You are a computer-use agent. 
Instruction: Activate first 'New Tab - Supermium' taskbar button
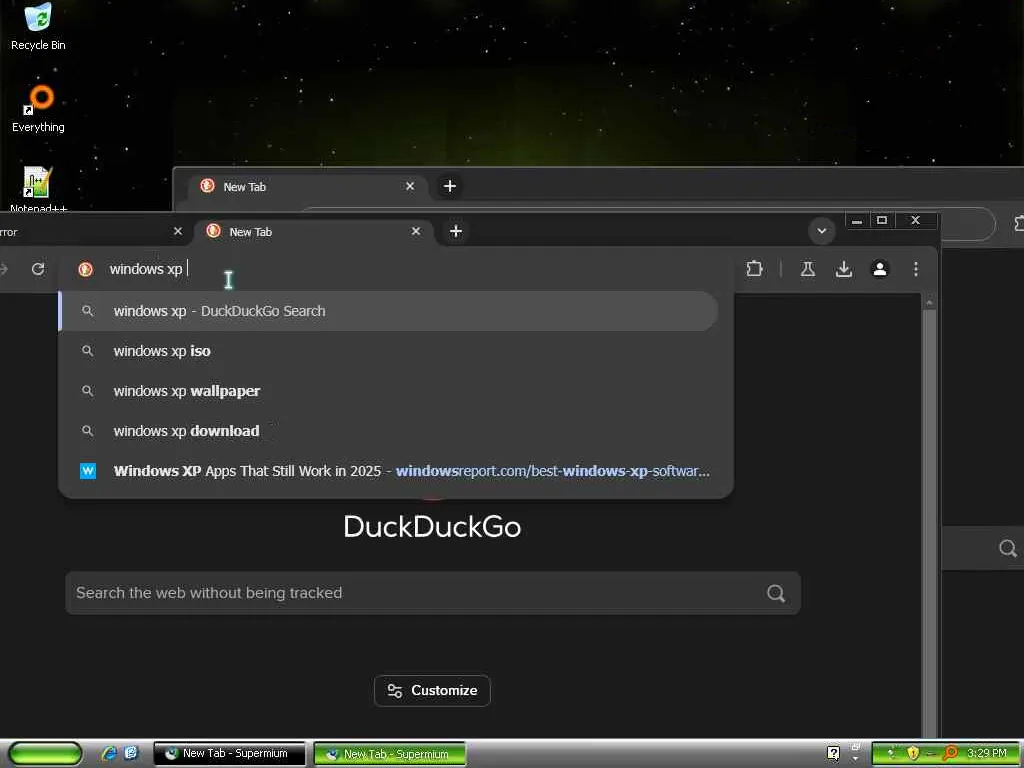point(229,754)
